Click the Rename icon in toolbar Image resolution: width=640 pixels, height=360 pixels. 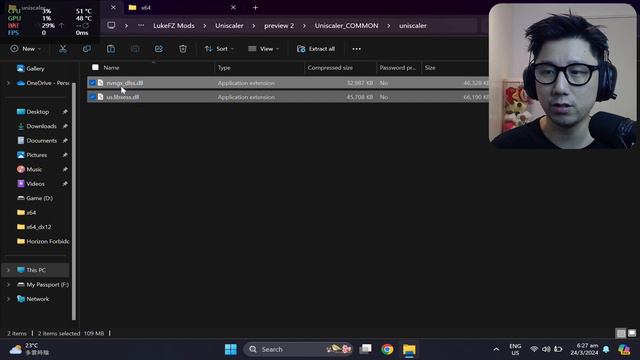point(135,49)
